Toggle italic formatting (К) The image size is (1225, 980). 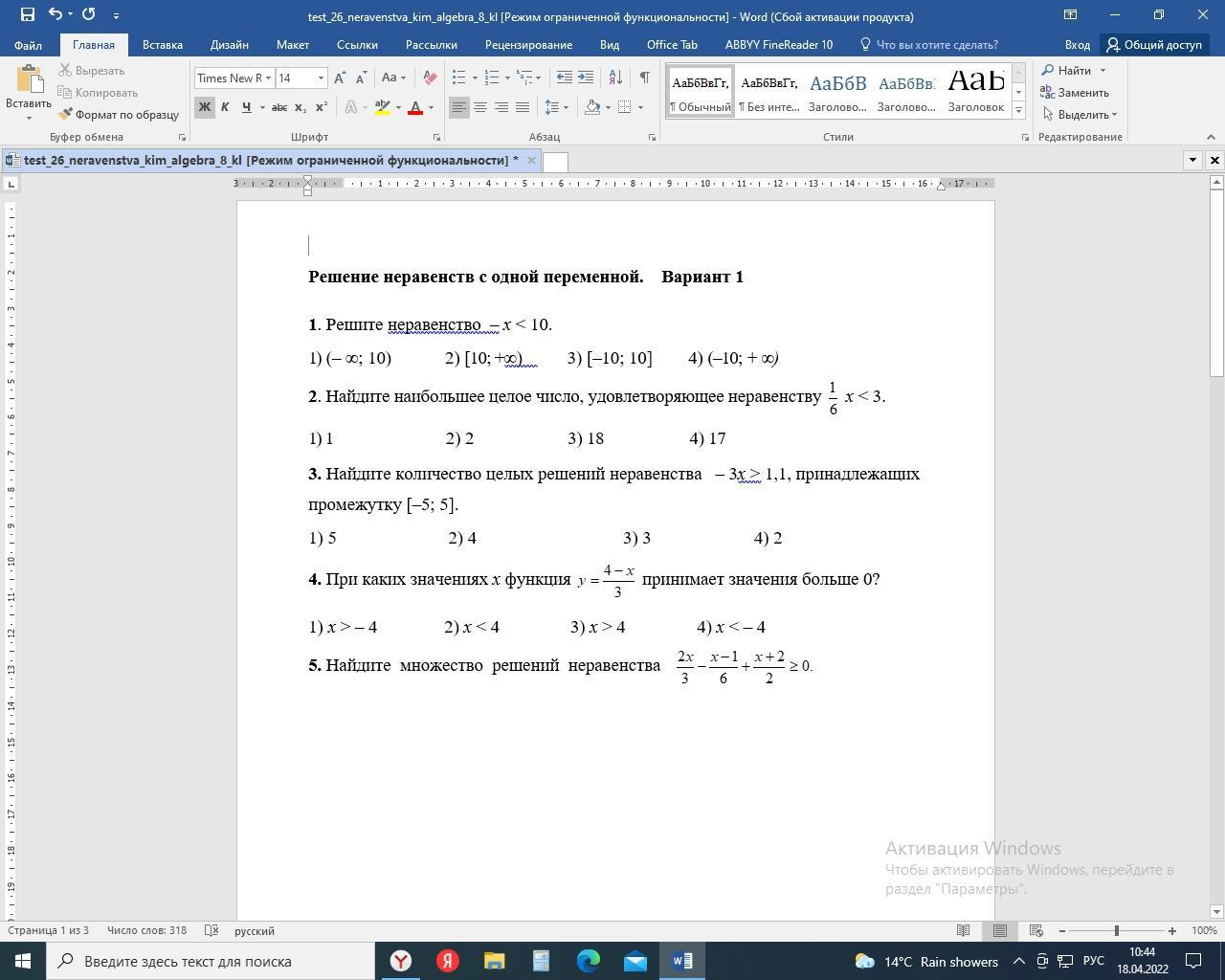225,107
